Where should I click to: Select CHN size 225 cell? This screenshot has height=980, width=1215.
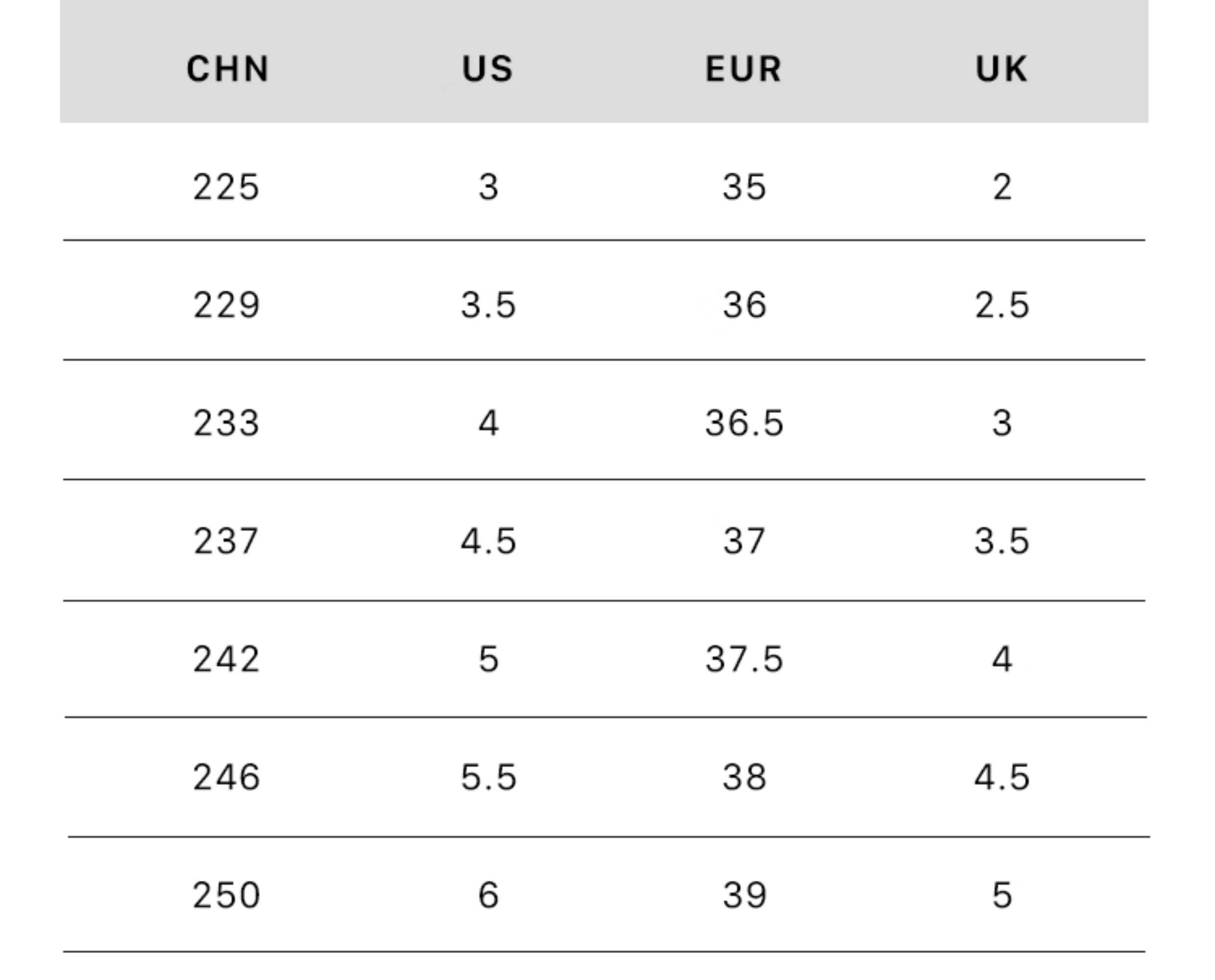tap(226, 187)
